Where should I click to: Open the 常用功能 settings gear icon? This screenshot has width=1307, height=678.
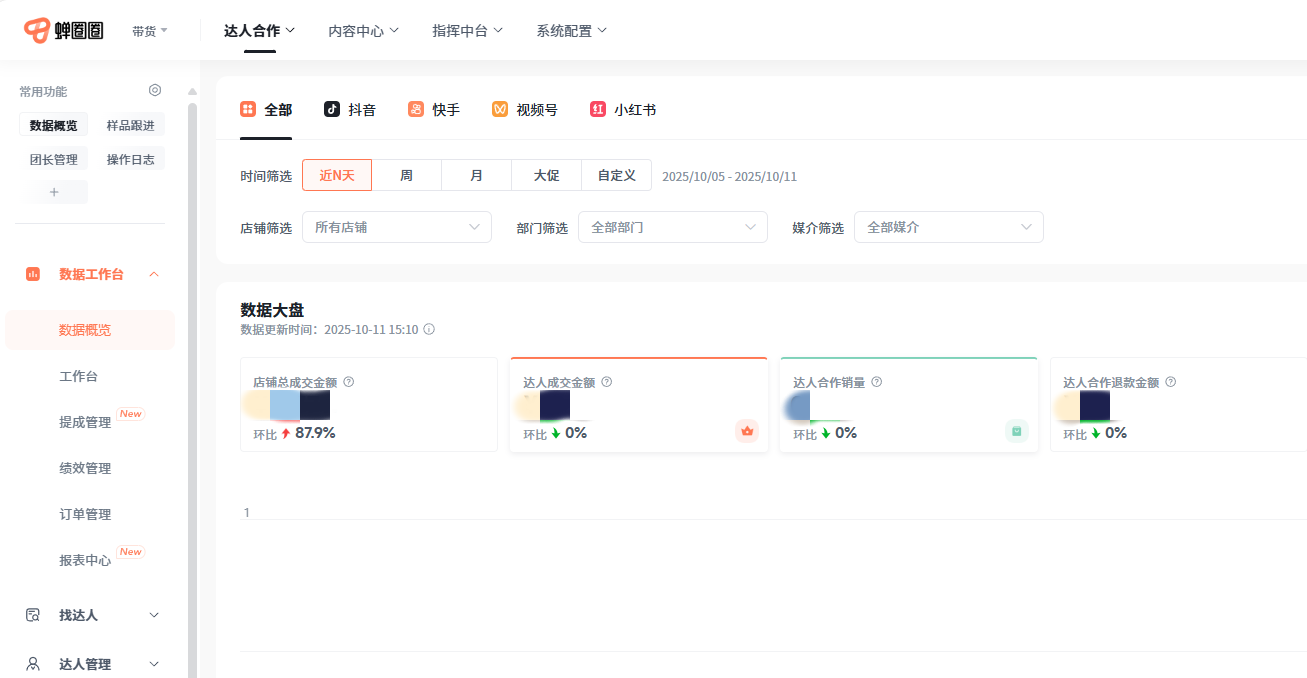[x=155, y=90]
